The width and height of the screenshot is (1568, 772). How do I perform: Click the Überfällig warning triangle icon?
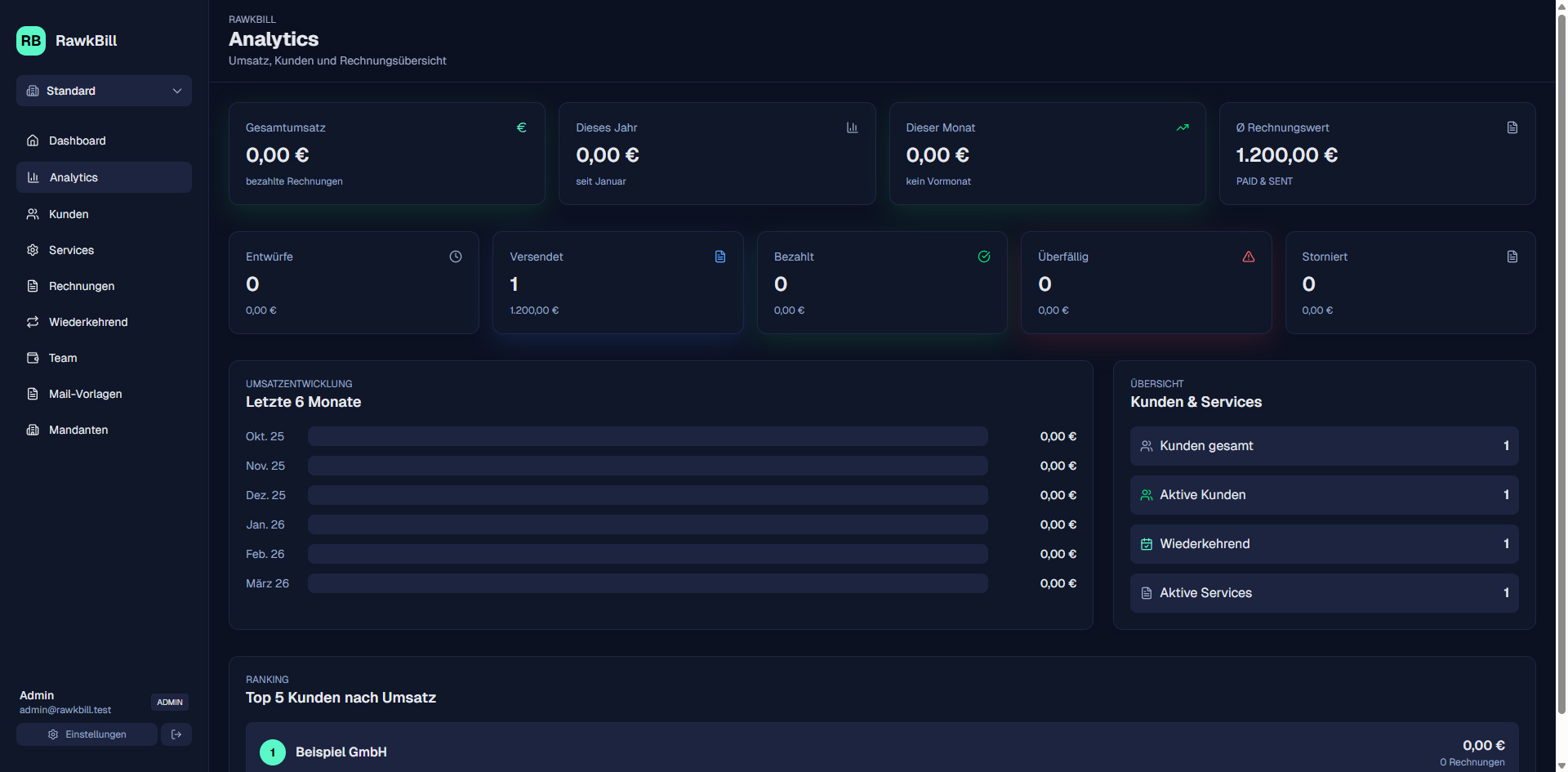(x=1248, y=257)
